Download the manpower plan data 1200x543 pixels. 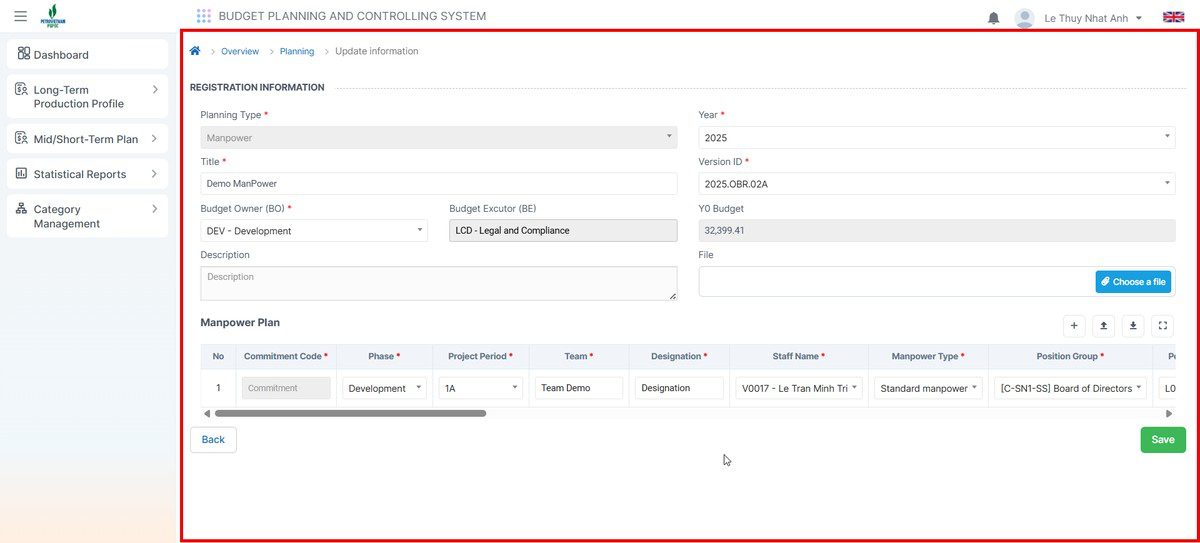[x=1133, y=325]
